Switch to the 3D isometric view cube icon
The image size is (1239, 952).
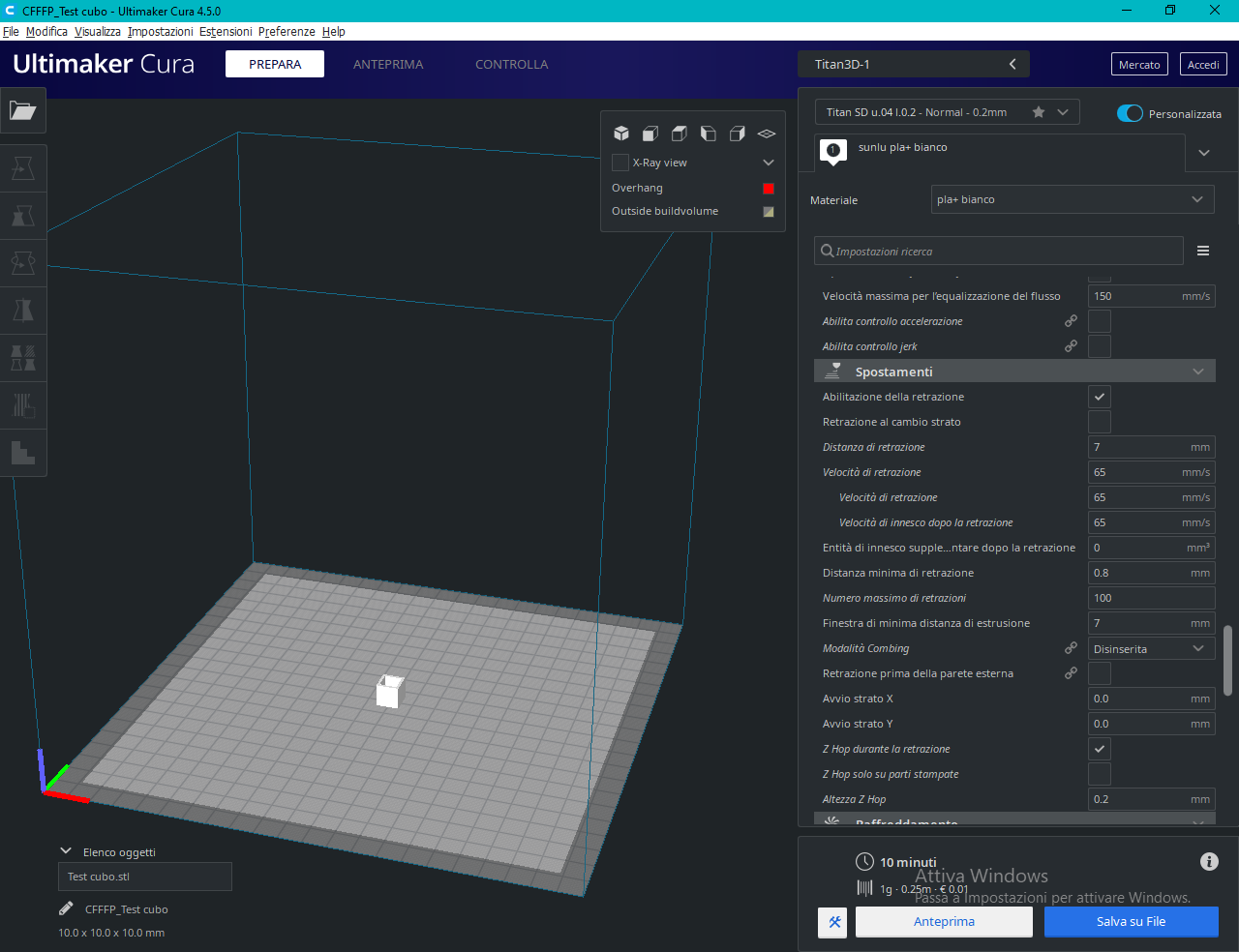click(621, 134)
